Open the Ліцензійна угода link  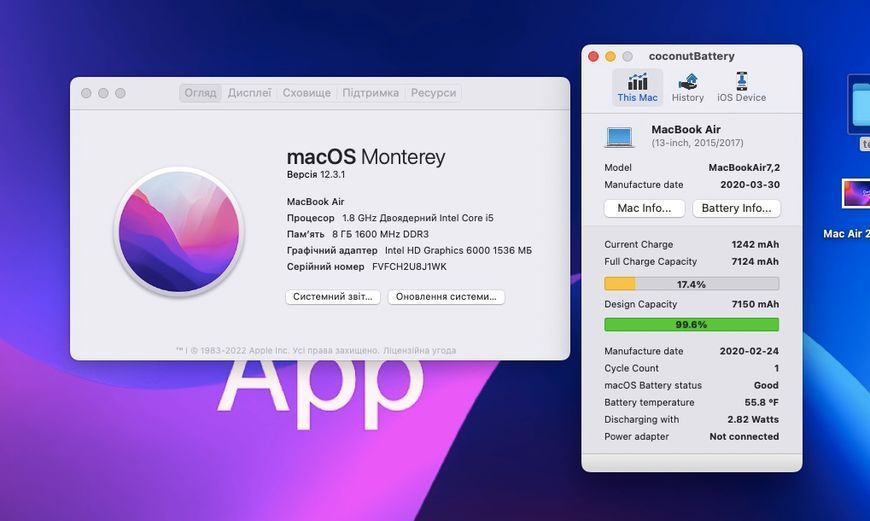tap(419, 351)
